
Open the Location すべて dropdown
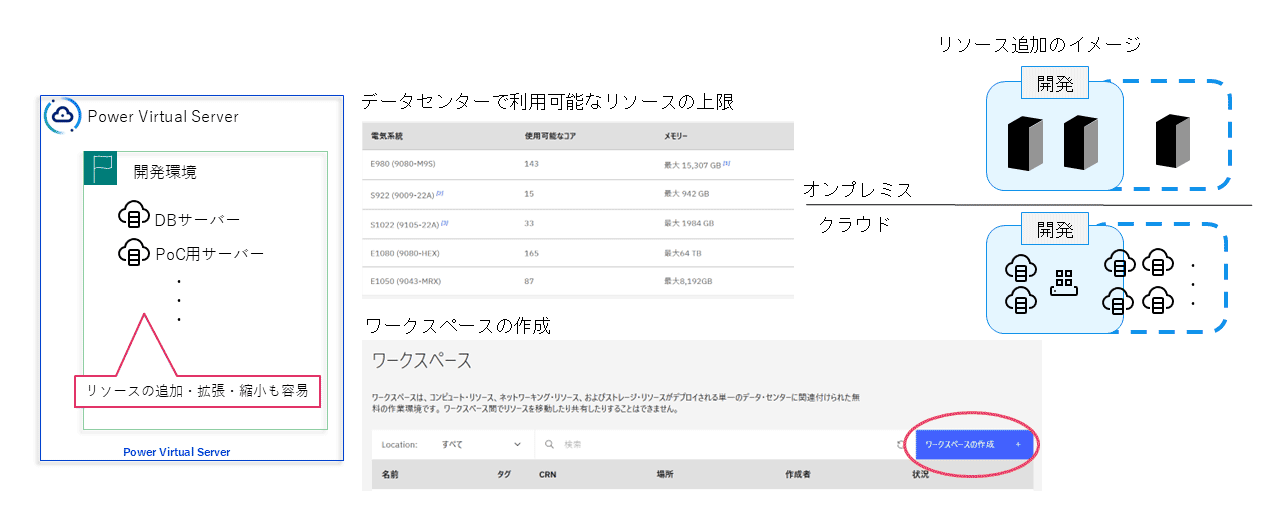(x=482, y=444)
